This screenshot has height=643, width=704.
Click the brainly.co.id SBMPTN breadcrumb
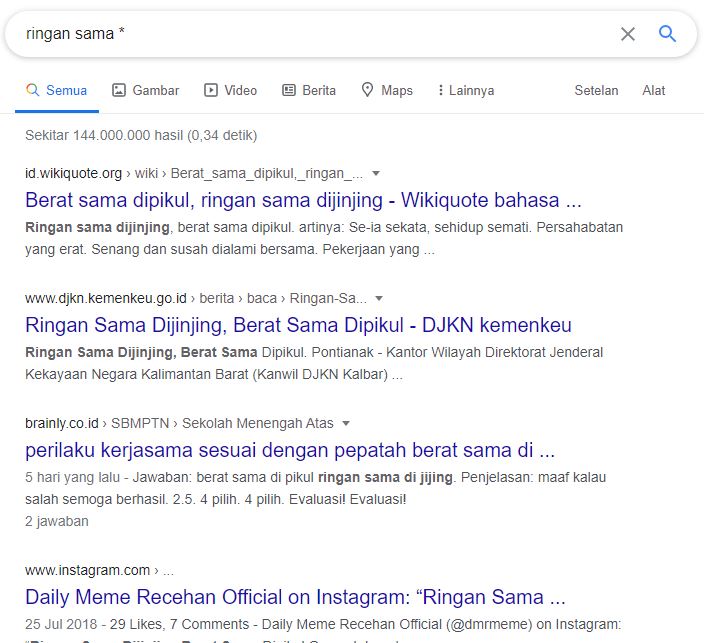tap(179, 423)
